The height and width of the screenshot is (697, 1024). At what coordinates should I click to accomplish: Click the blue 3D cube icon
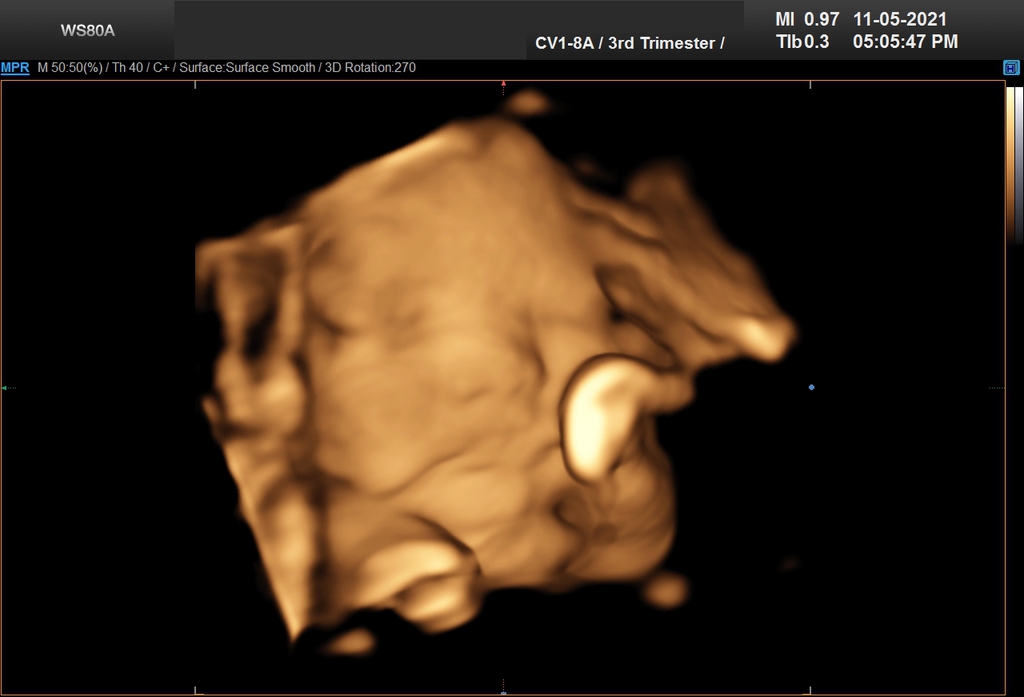click(x=1011, y=68)
